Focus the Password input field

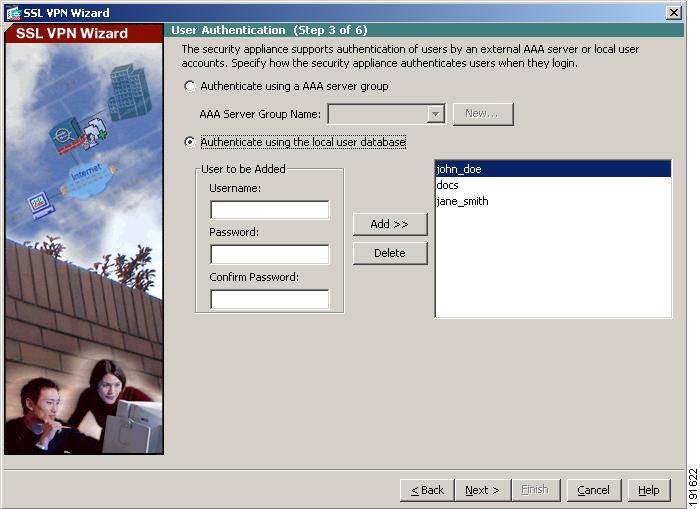(270, 254)
